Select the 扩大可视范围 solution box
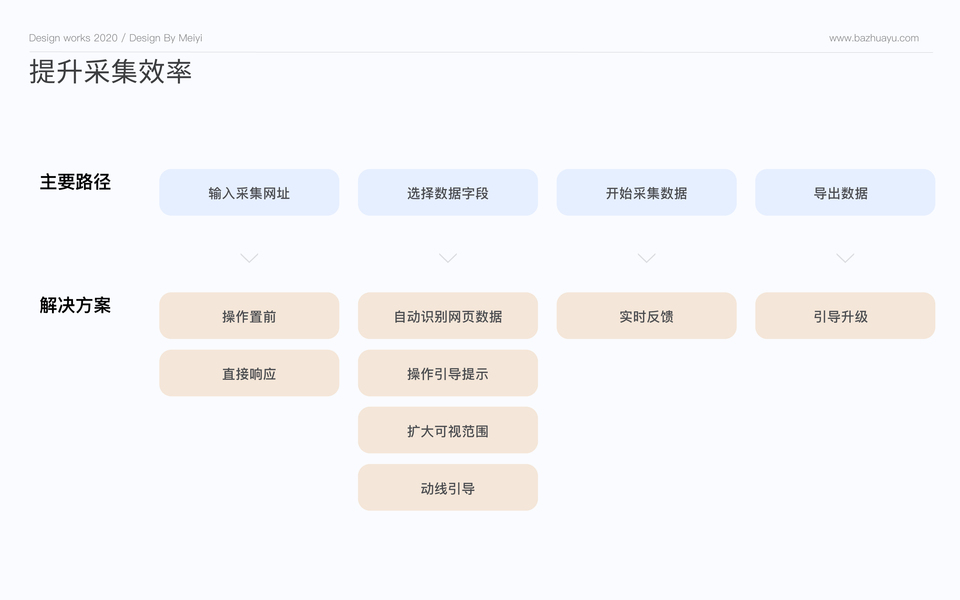The height and width of the screenshot is (600, 960). [448, 430]
